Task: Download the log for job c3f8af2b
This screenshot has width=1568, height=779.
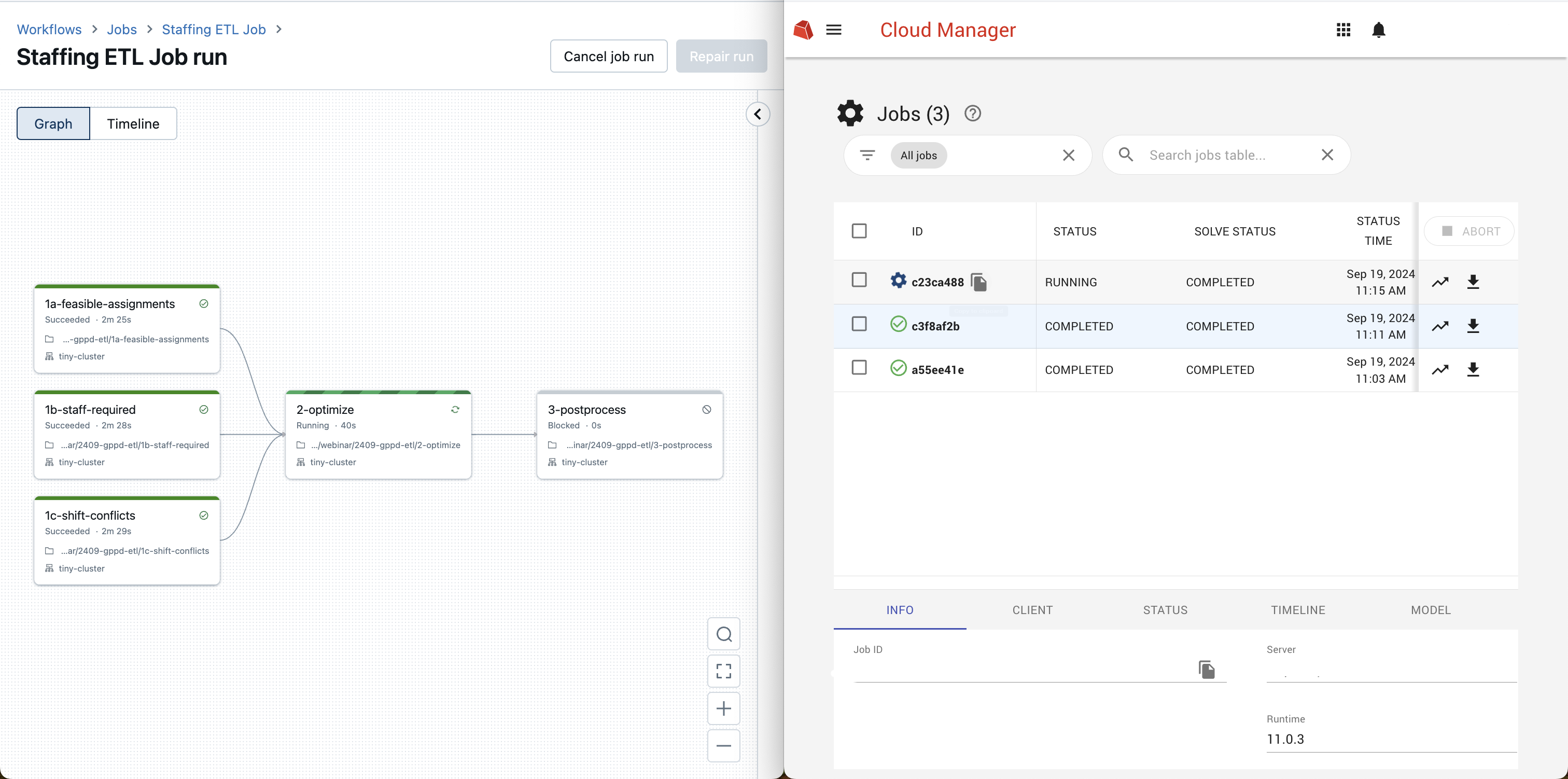Action: point(1473,326)
